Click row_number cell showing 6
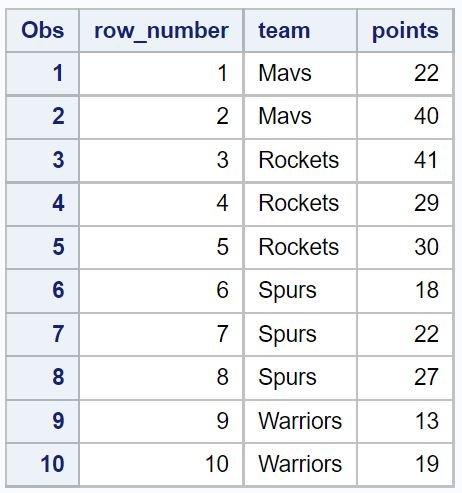Image resolution: width=462 pixels, height=493 pixels. click(161, 291)
